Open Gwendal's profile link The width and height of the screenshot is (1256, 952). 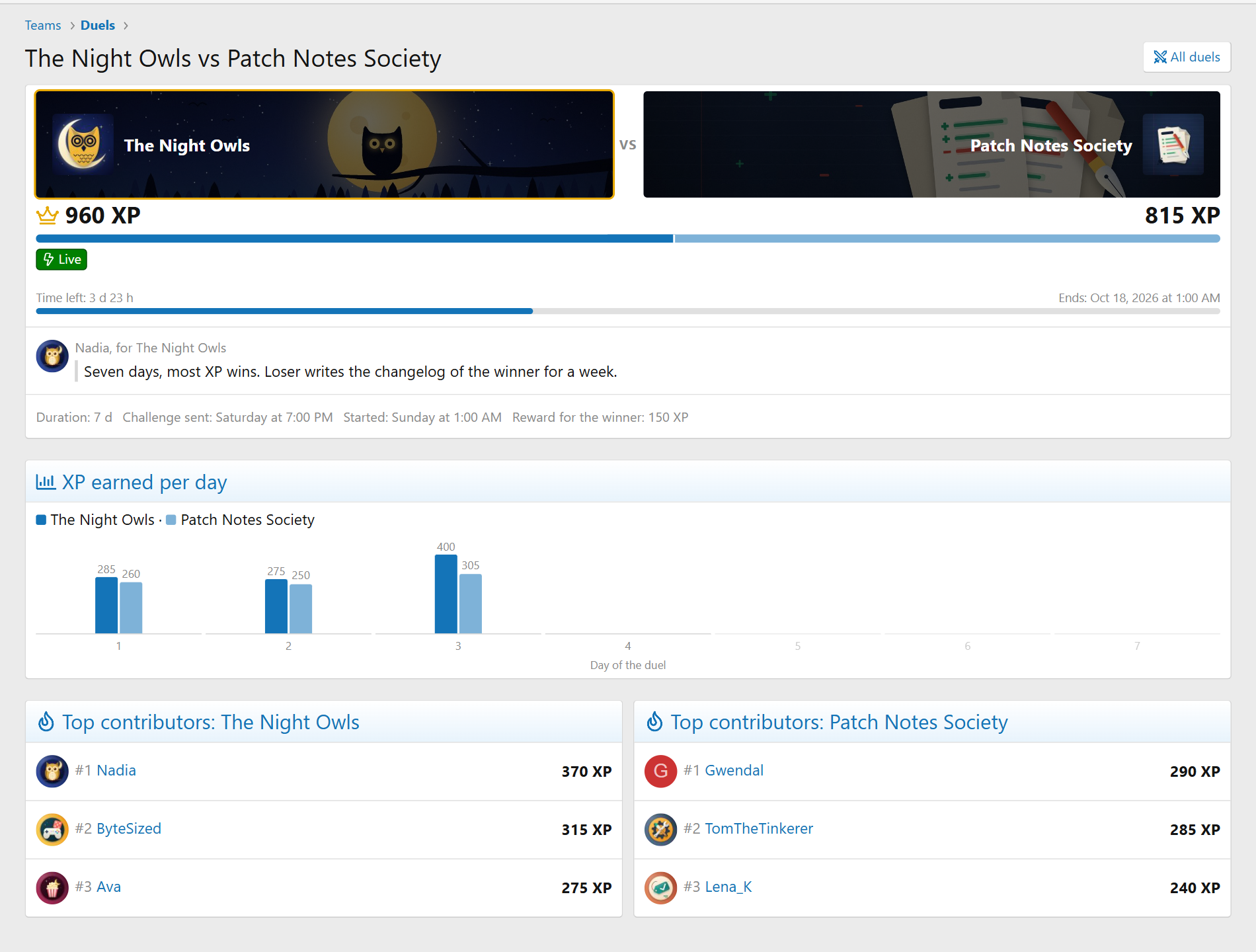(x=734, y=770)
